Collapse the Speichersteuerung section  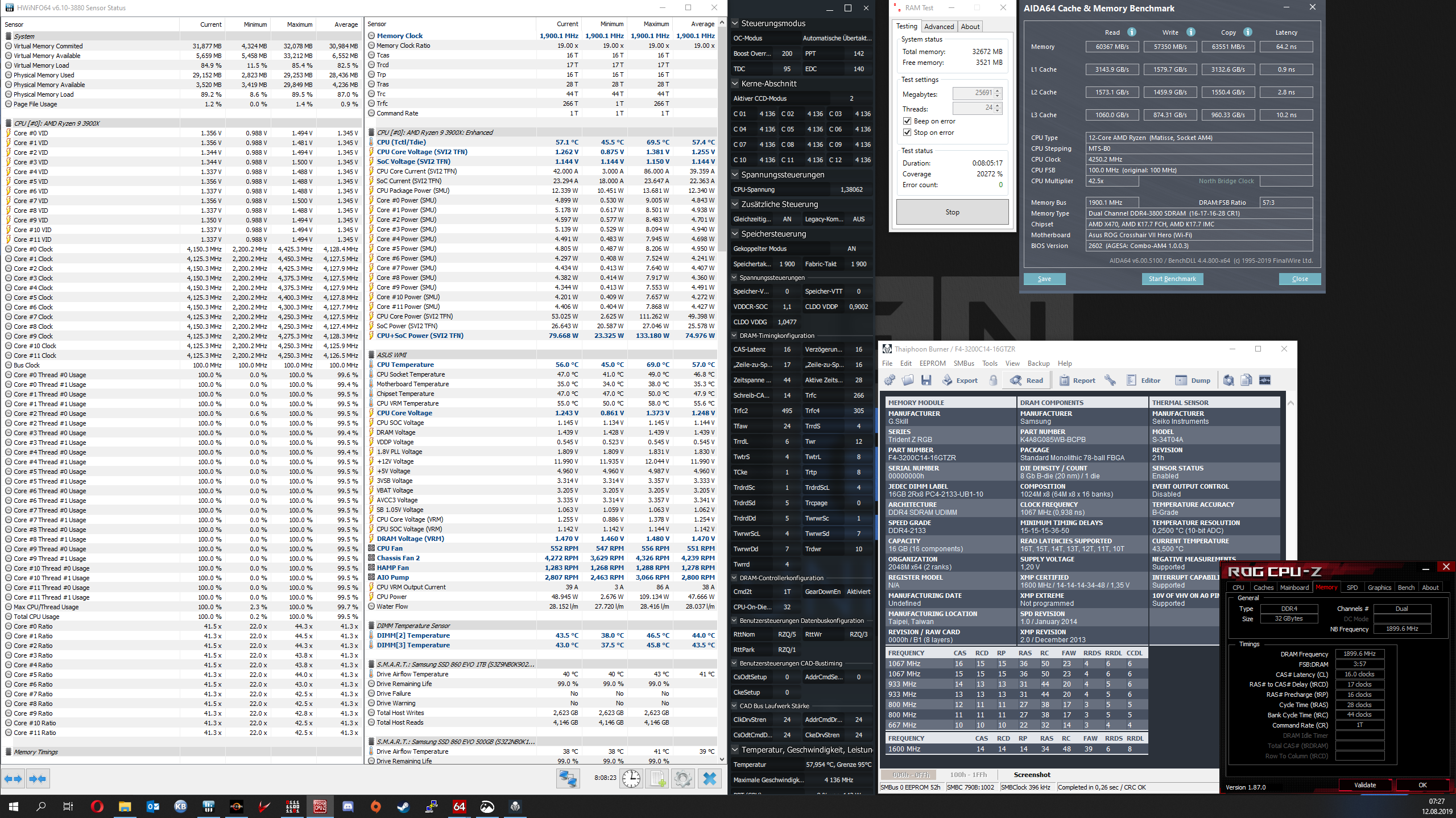tap(735, 234)
